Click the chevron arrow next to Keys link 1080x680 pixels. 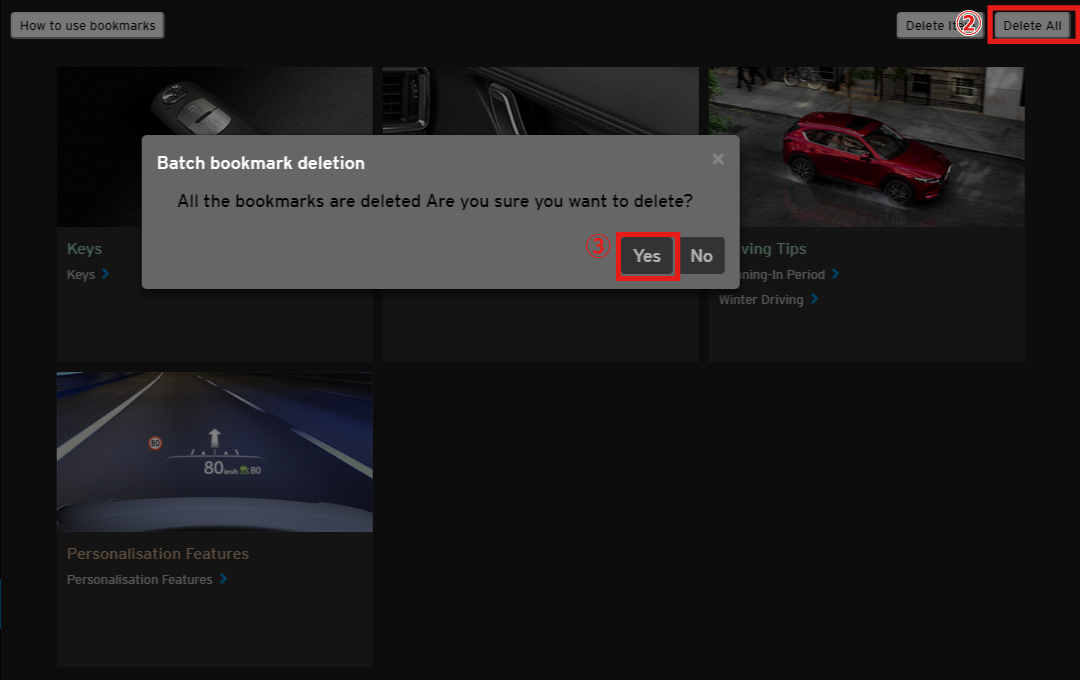(106, 274)
